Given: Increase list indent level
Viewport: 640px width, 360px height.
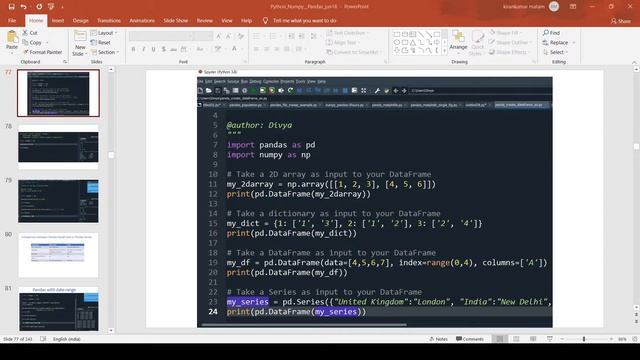Looking at the screenshot, I should (x=301, y=36).
